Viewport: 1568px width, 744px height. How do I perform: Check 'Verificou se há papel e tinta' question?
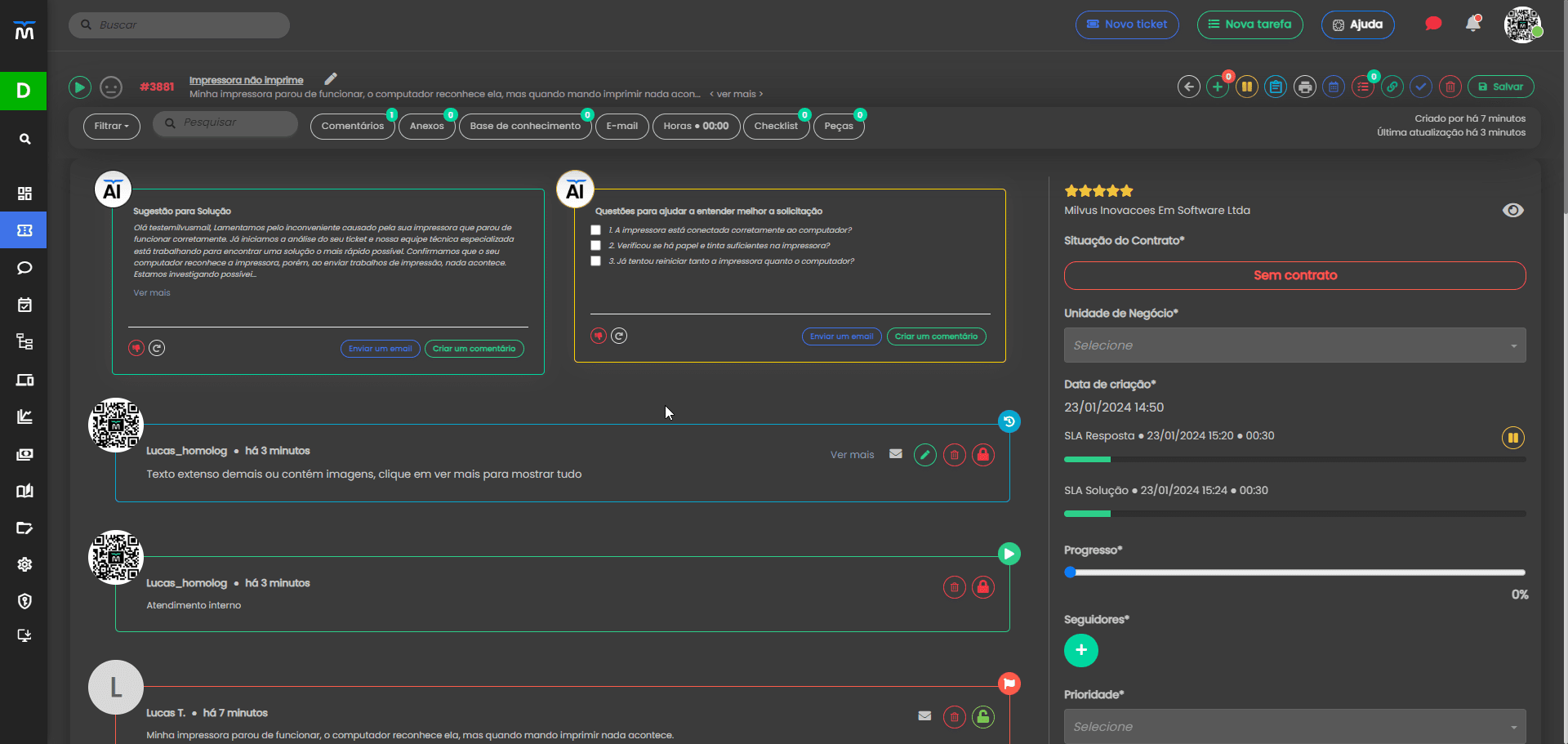click(x=595, y=246)
